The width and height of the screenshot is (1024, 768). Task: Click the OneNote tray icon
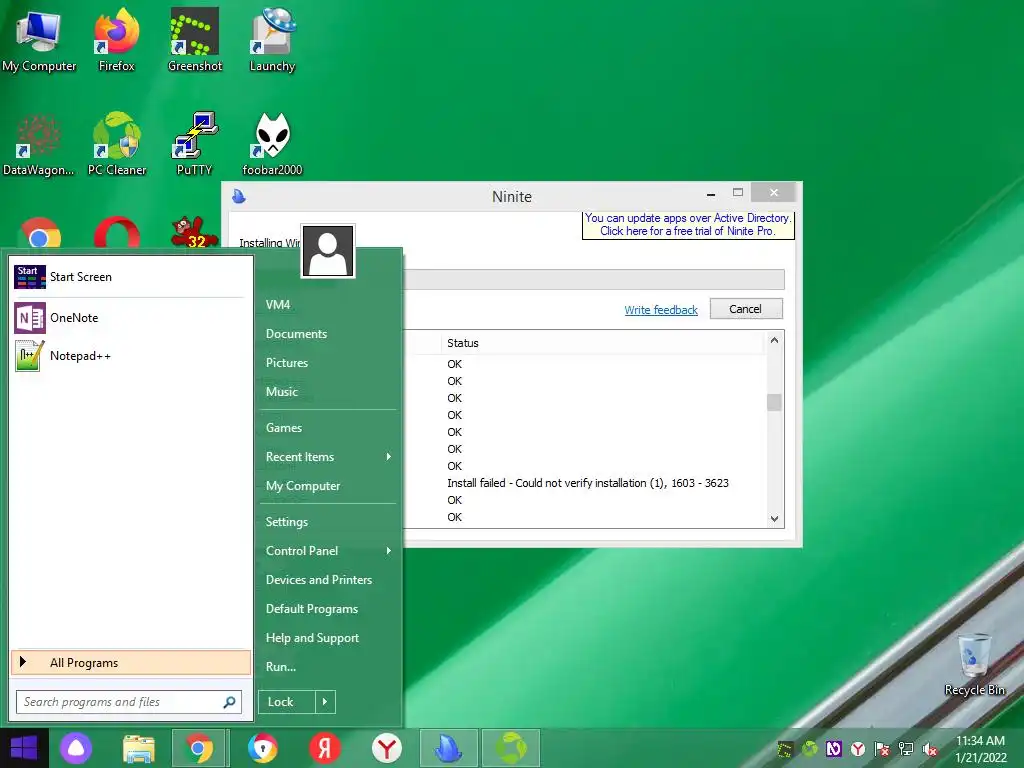[833, 749]
